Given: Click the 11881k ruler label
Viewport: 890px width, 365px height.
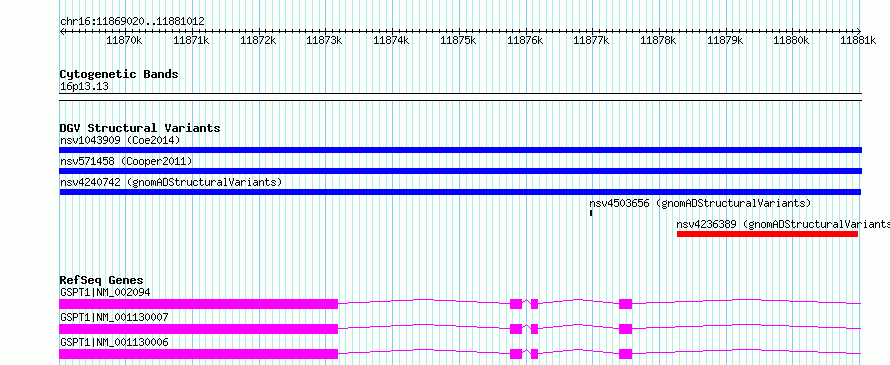Looking at the screenshot, I should [x=859, y=40].
